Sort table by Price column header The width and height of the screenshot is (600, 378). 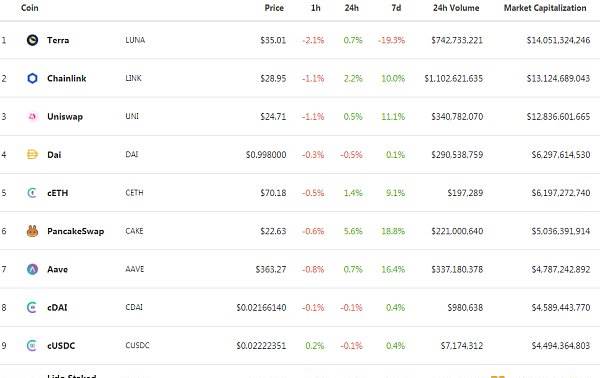[x=274, y=8]
